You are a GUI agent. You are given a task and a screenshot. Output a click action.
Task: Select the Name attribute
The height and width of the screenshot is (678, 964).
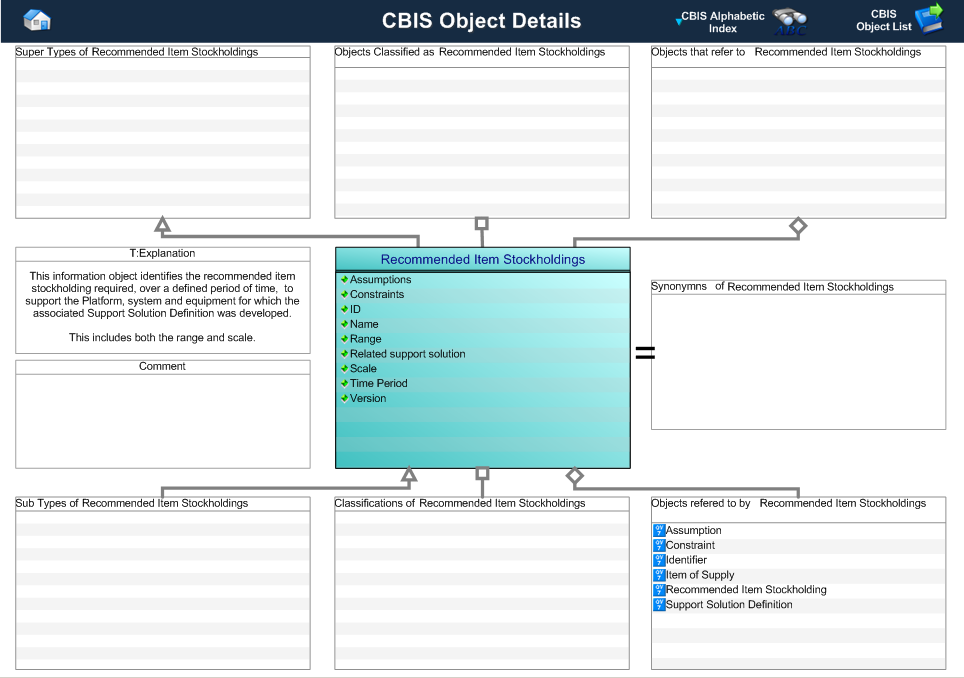[364, 324]
